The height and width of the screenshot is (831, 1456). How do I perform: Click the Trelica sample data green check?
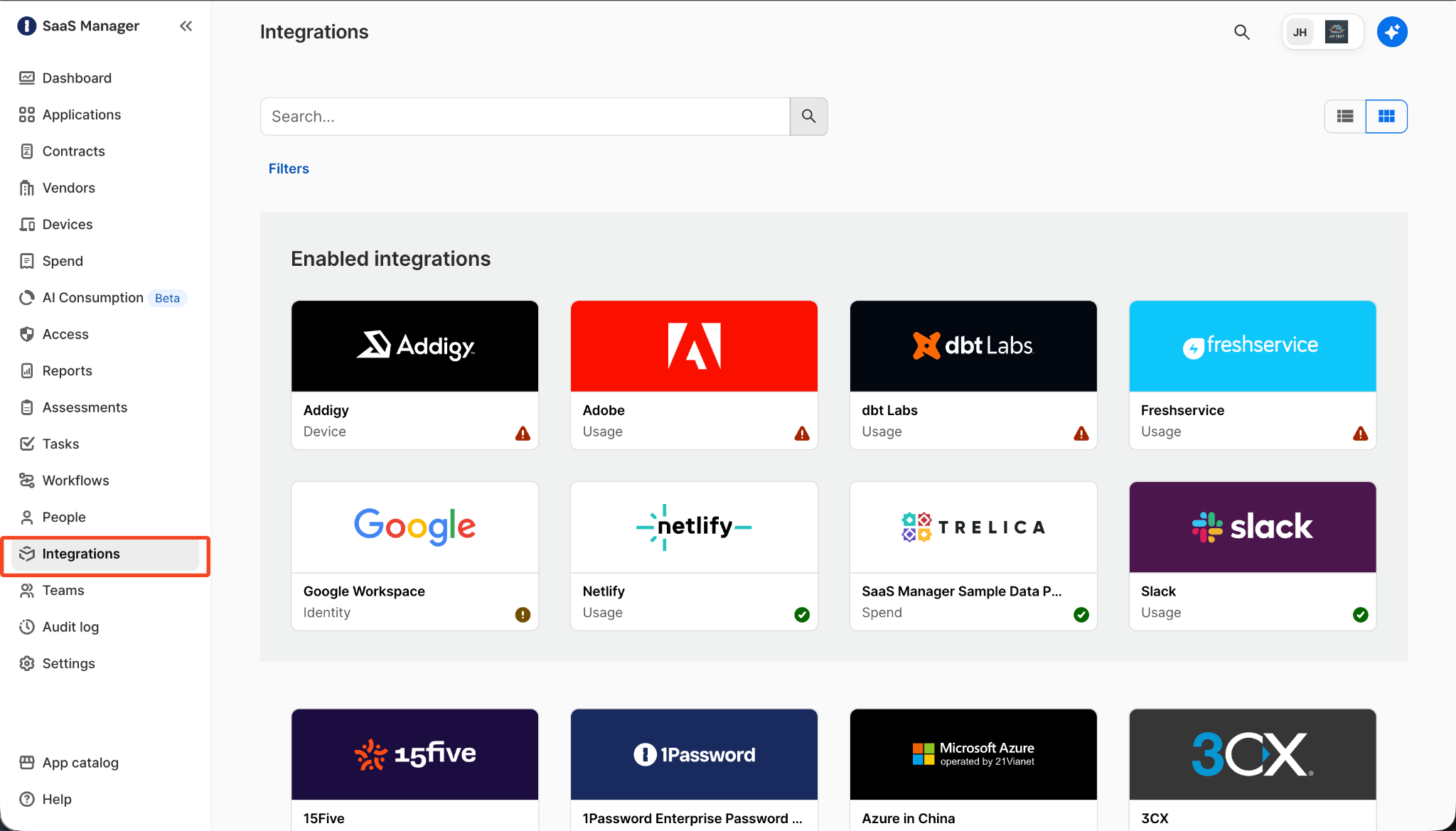click(1081, 615)
